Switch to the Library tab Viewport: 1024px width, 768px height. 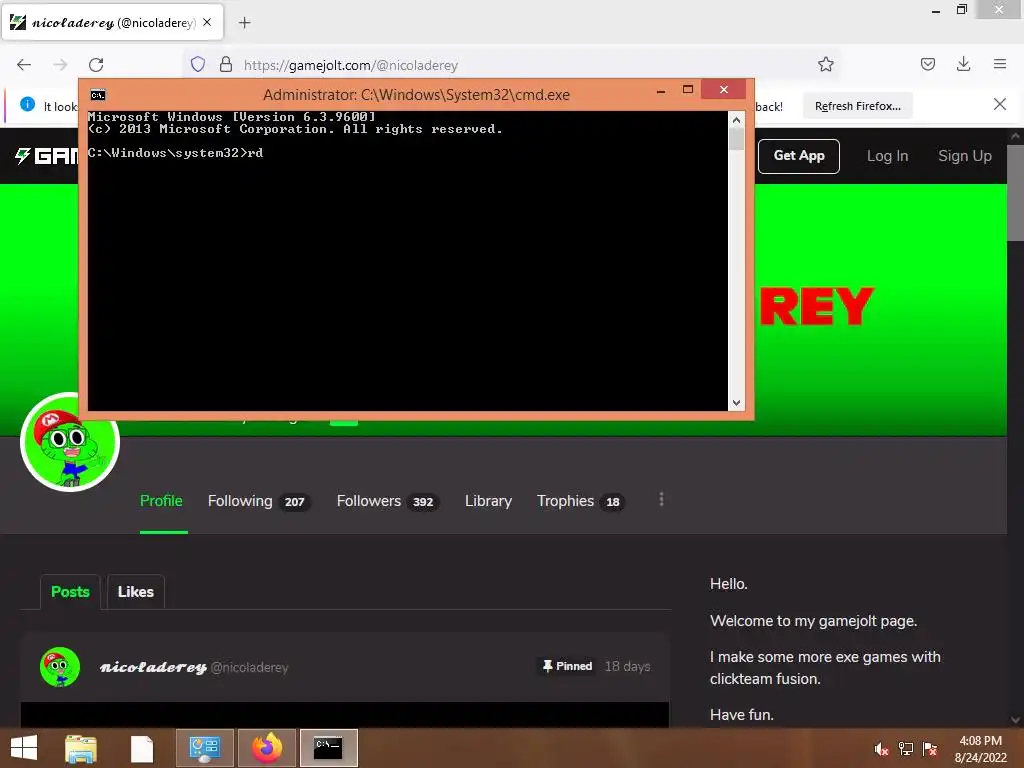(x=488, y=501)
